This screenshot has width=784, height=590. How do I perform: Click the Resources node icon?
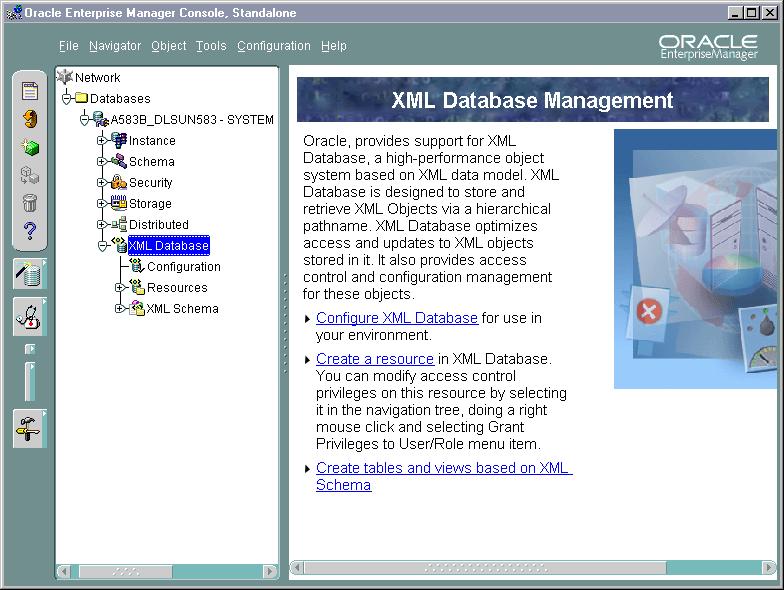pyautogui.click(x=137, y=286)
